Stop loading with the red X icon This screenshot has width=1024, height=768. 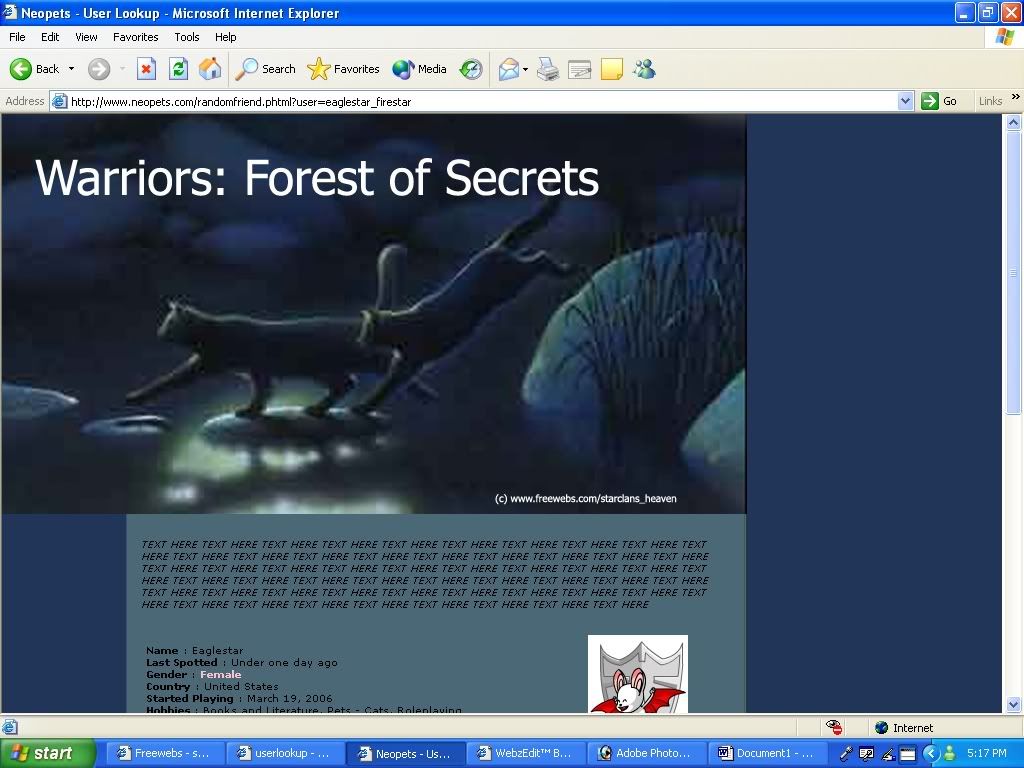(x=146, y=69)
